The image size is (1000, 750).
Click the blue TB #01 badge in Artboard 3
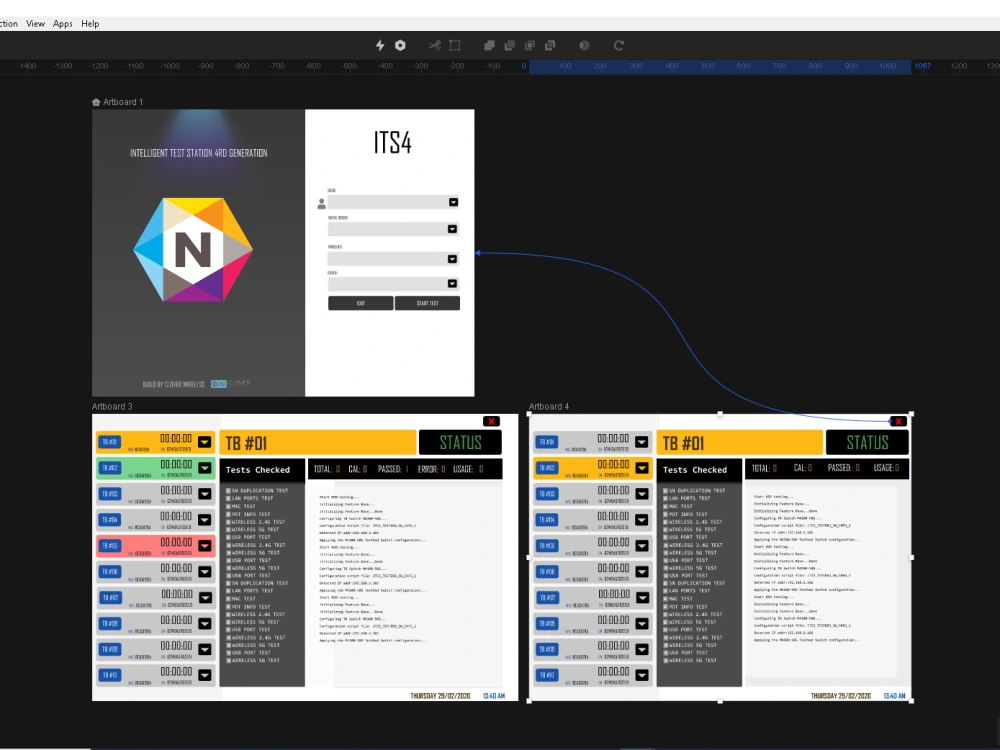[110, 442]
